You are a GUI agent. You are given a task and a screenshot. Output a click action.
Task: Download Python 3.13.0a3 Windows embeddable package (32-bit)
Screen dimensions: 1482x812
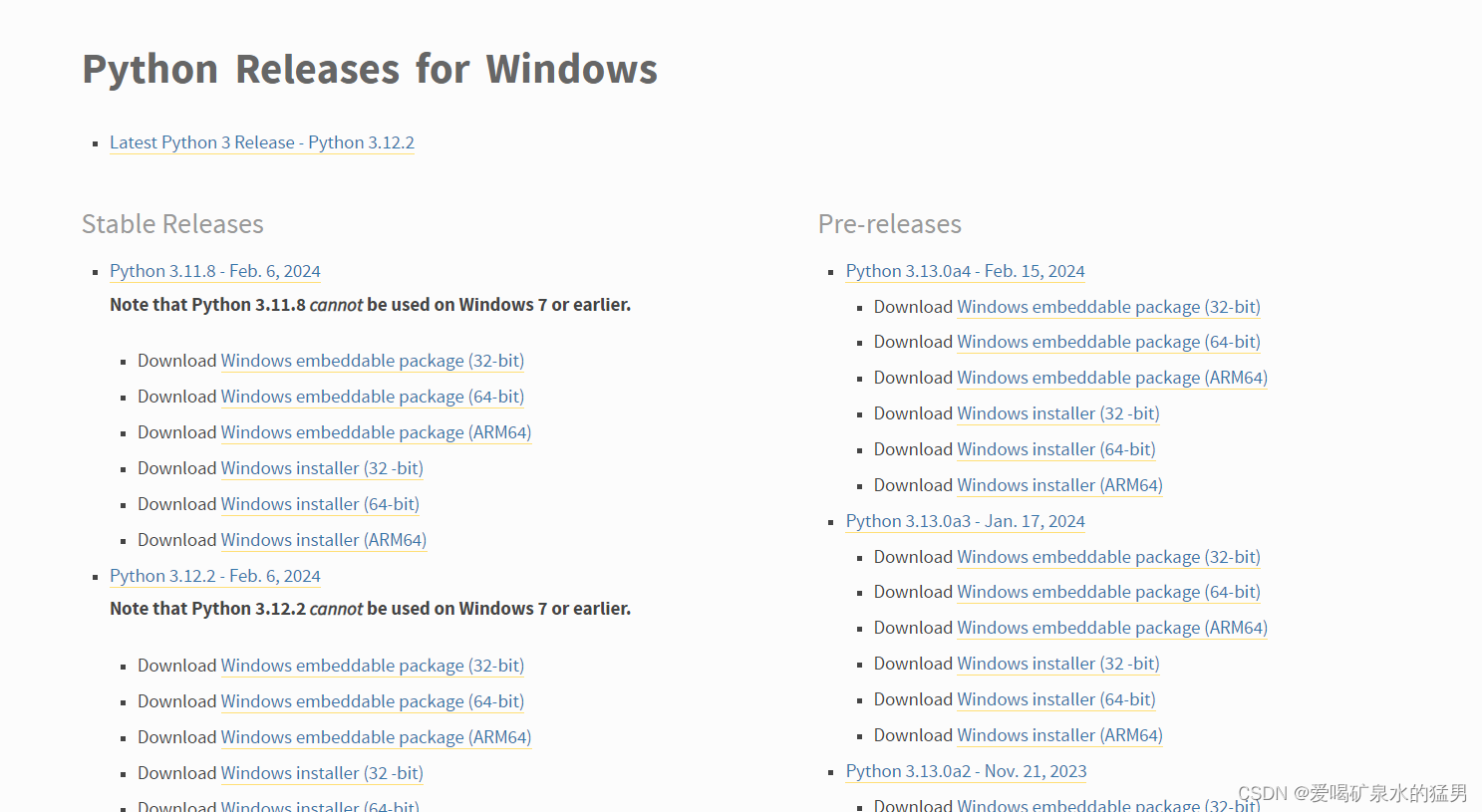tap(1108, 557)
